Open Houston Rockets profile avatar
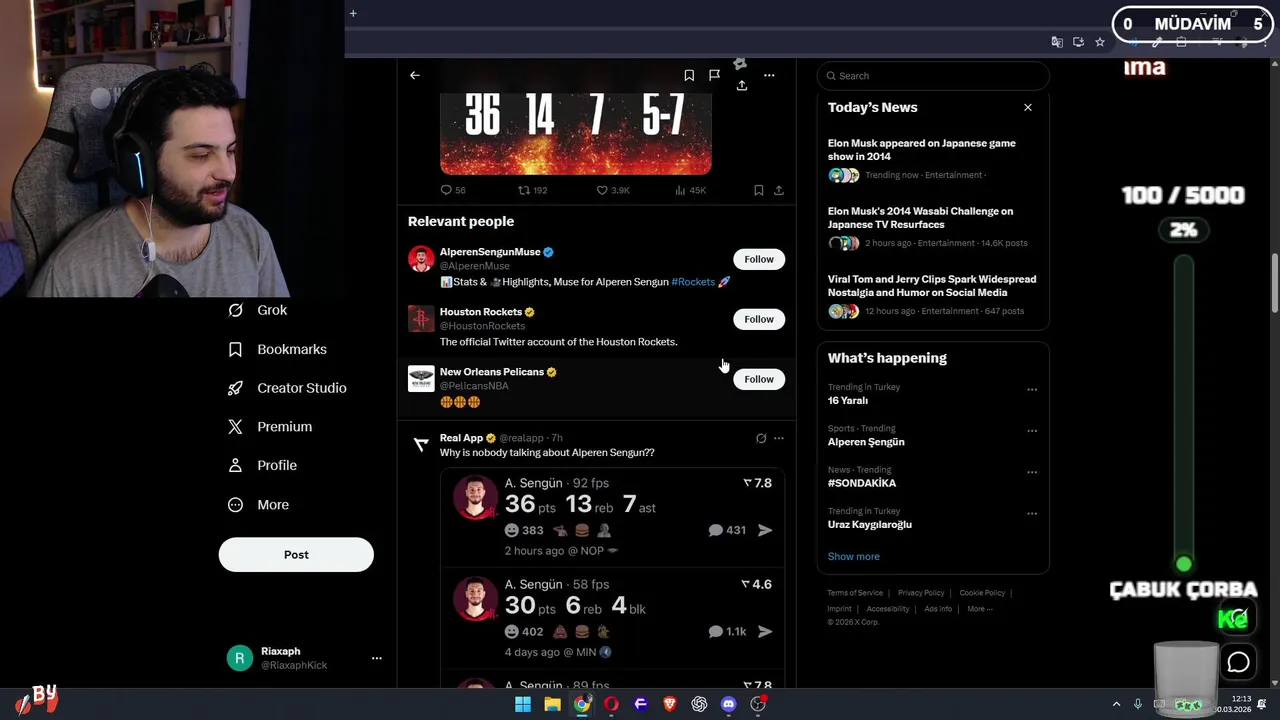Screen dimensions: 1280x720 coord(421,318)
